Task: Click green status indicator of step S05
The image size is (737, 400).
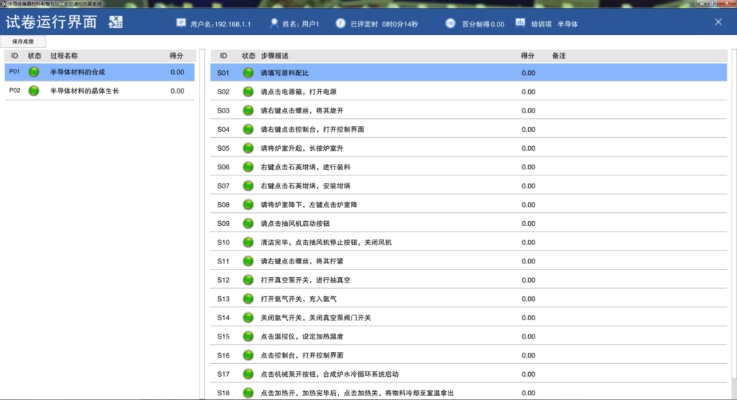Action: [248, 148]
